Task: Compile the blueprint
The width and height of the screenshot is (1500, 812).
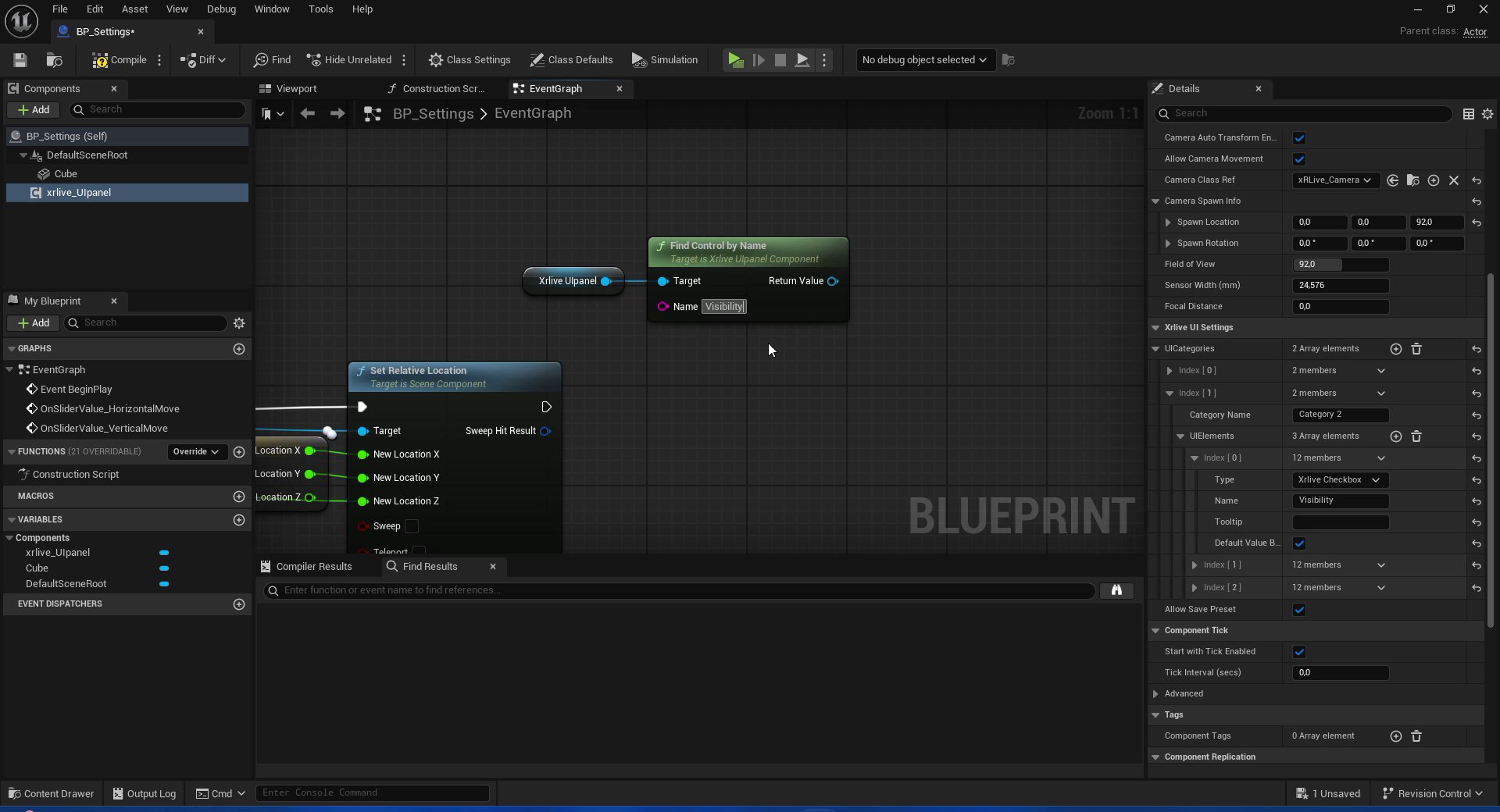Action: coord(119,60)
